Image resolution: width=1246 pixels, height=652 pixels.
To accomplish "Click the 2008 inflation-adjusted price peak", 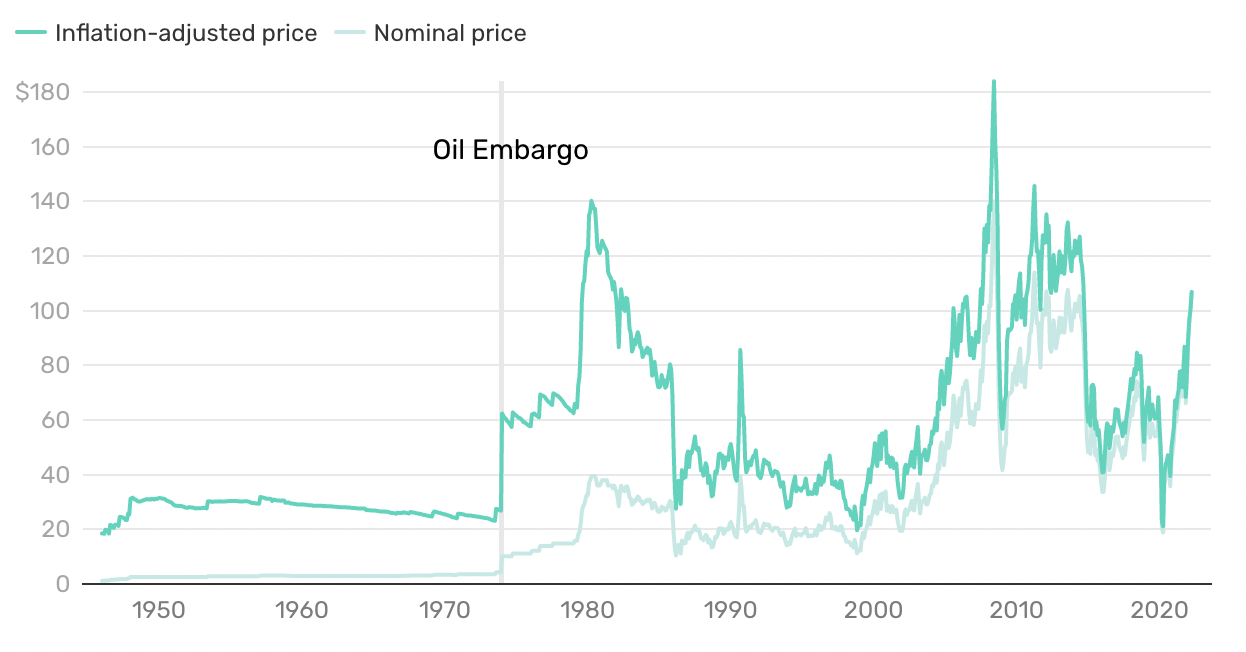I will coord(993,83).
